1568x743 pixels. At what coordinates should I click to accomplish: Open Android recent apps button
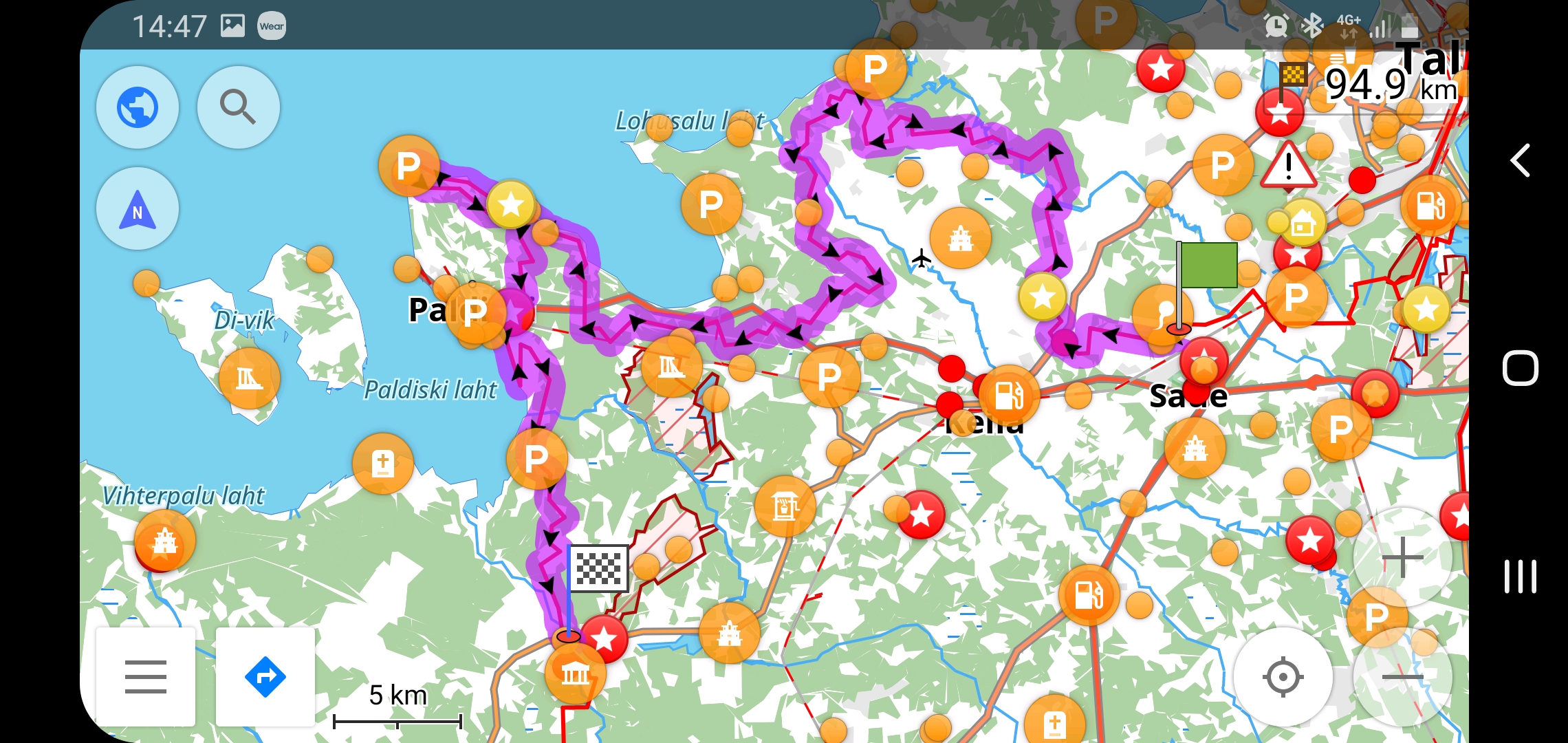pyautogui.click(x=1520, y=577)
